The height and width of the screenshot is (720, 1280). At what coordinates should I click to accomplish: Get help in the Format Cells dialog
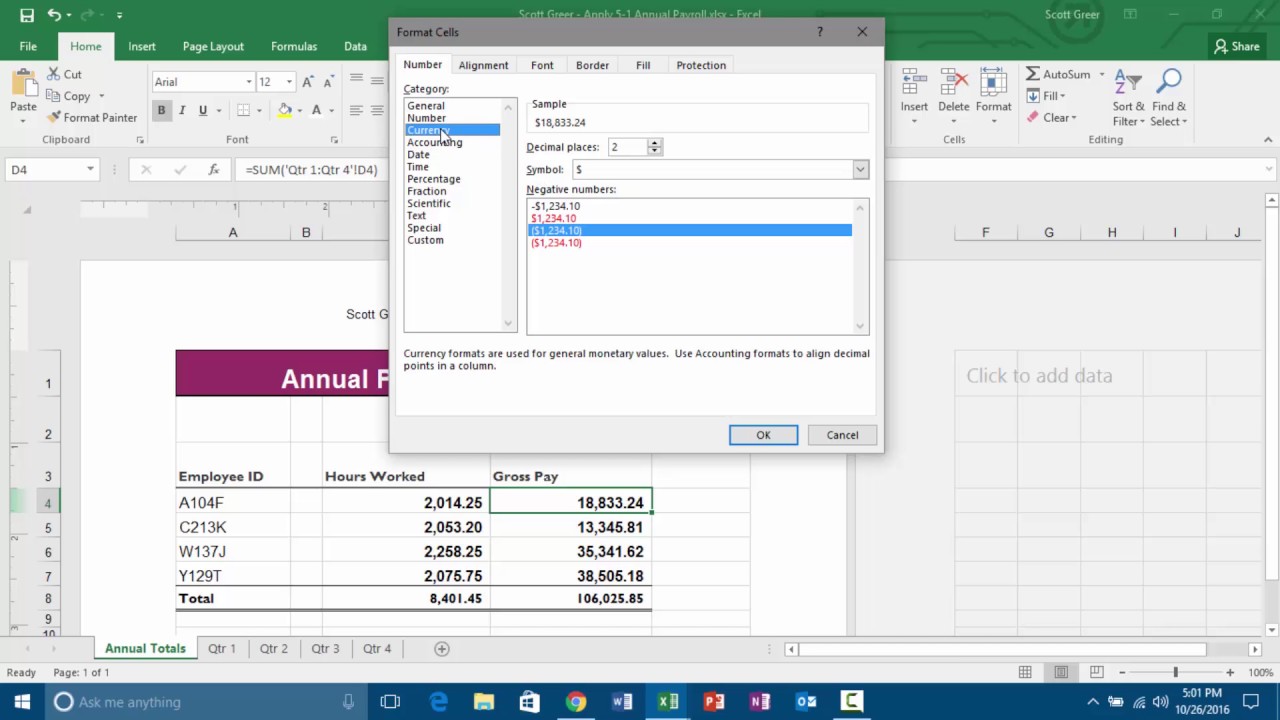point(820,32)
